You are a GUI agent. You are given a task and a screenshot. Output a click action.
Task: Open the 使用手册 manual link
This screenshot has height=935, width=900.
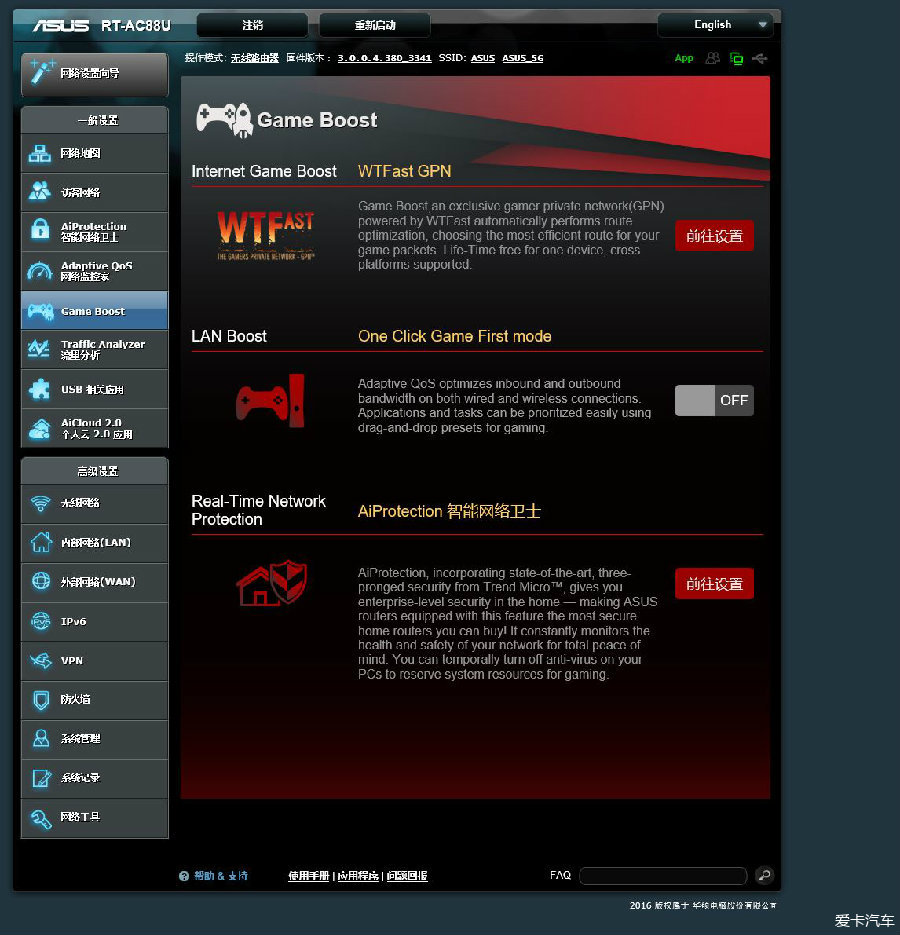[x=308, y=876]
